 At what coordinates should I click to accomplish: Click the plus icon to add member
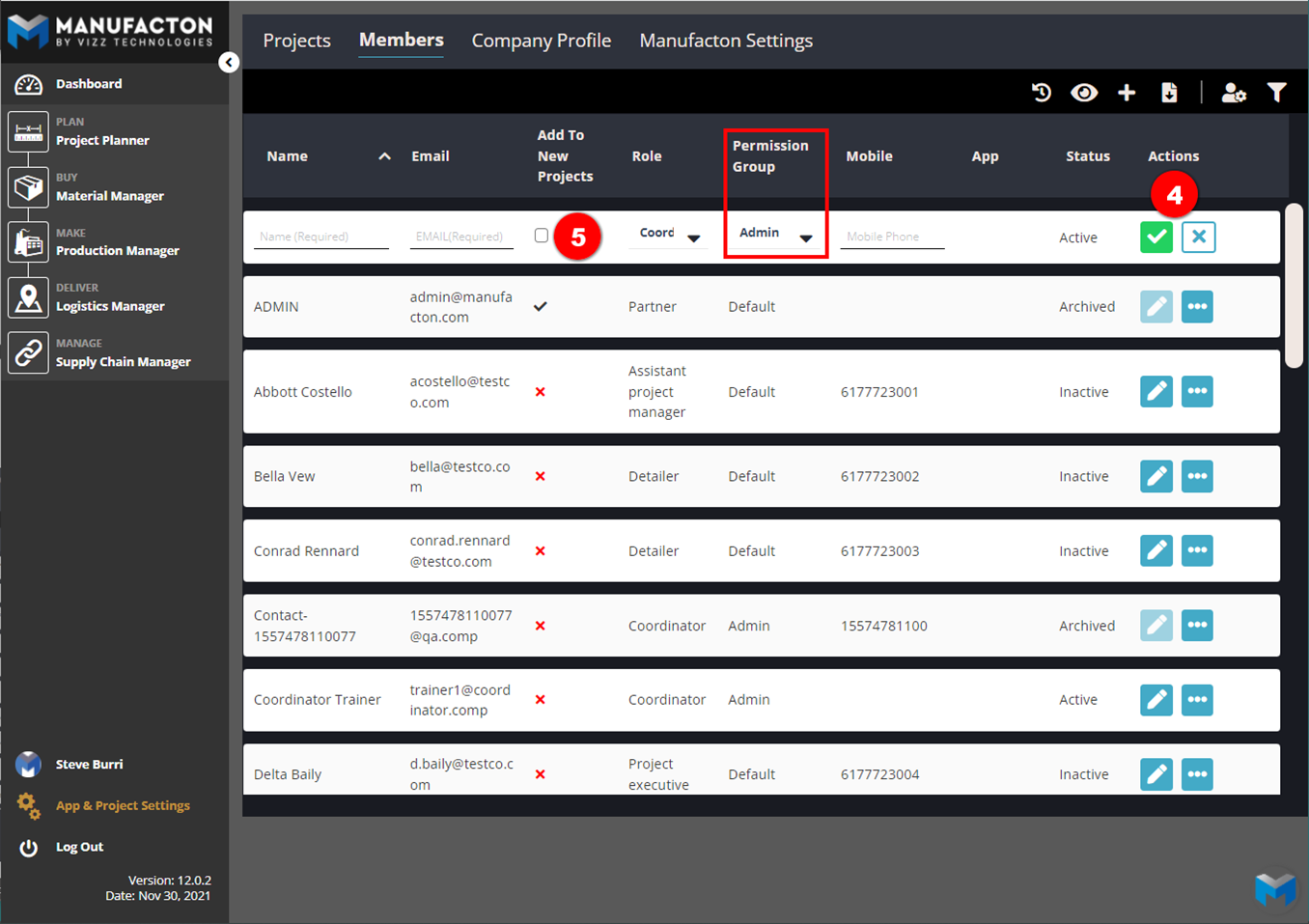1127,93
